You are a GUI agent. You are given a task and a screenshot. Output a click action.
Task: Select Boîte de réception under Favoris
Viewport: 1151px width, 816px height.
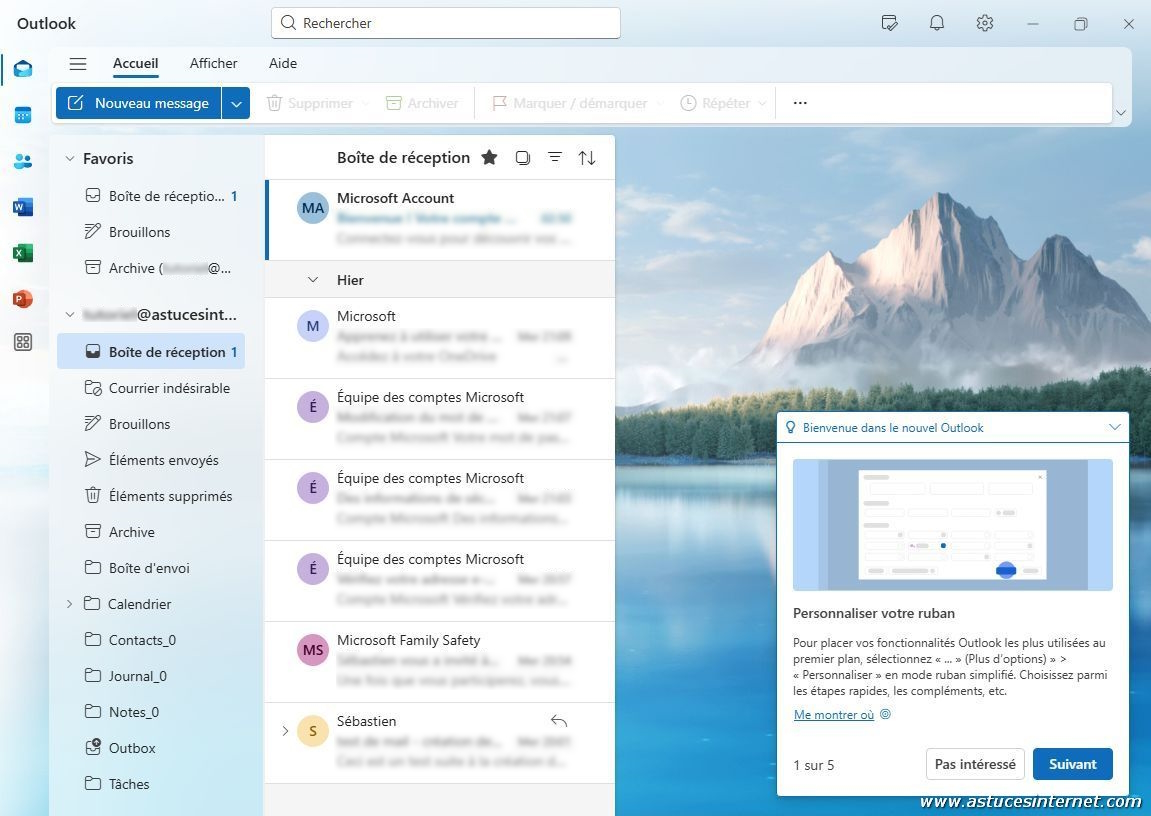click(151, 196)
